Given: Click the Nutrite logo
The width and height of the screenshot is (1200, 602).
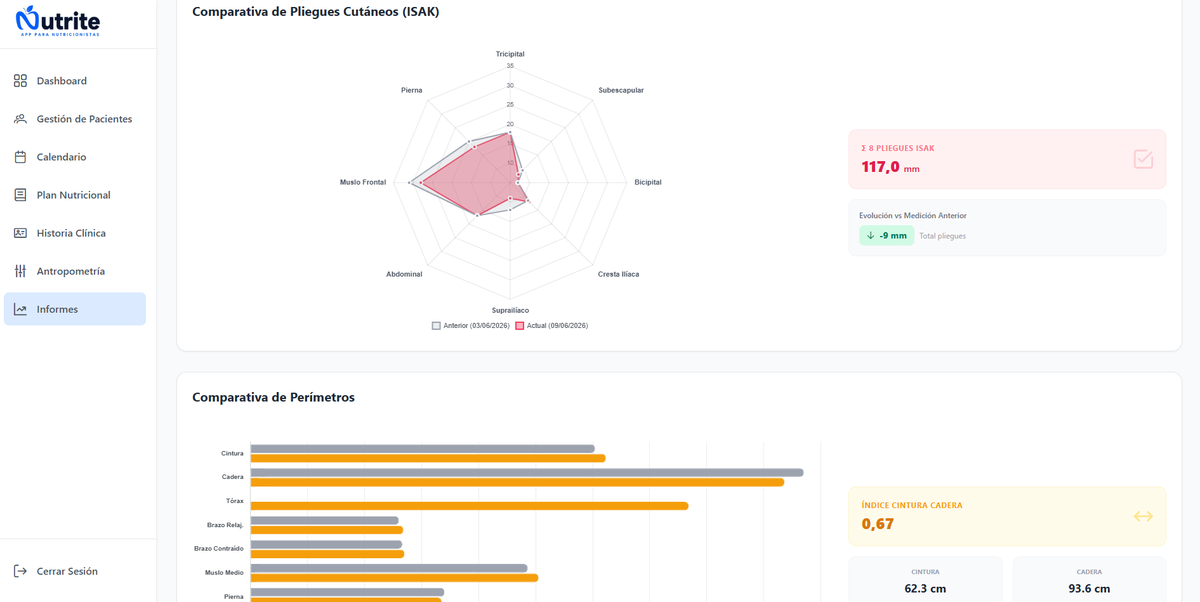Looking at the screenshot, I should pyautogui.click(x=58, y=21).
